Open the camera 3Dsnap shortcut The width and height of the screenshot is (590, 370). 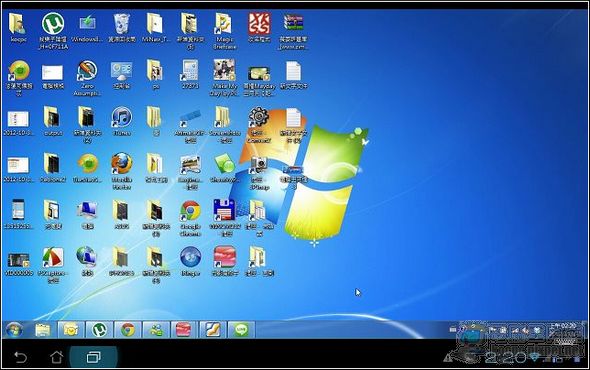pos(259,165)
